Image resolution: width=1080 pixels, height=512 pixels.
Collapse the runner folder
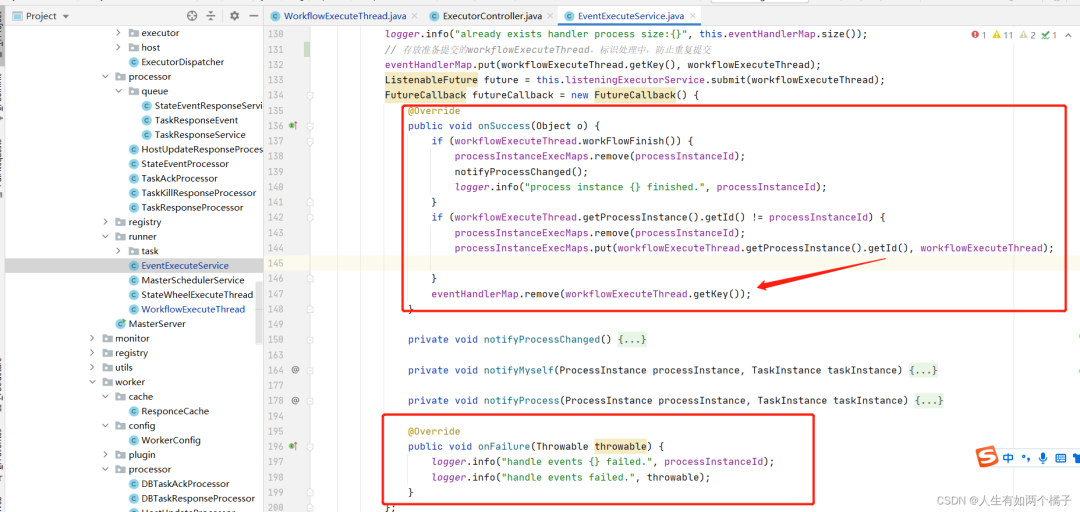(105, 236)
